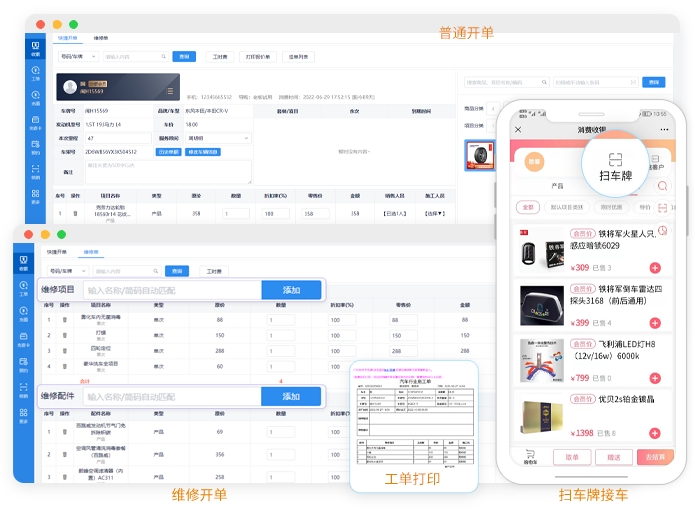Open 选择 worker dropdown in tire row

coord(434,214)
